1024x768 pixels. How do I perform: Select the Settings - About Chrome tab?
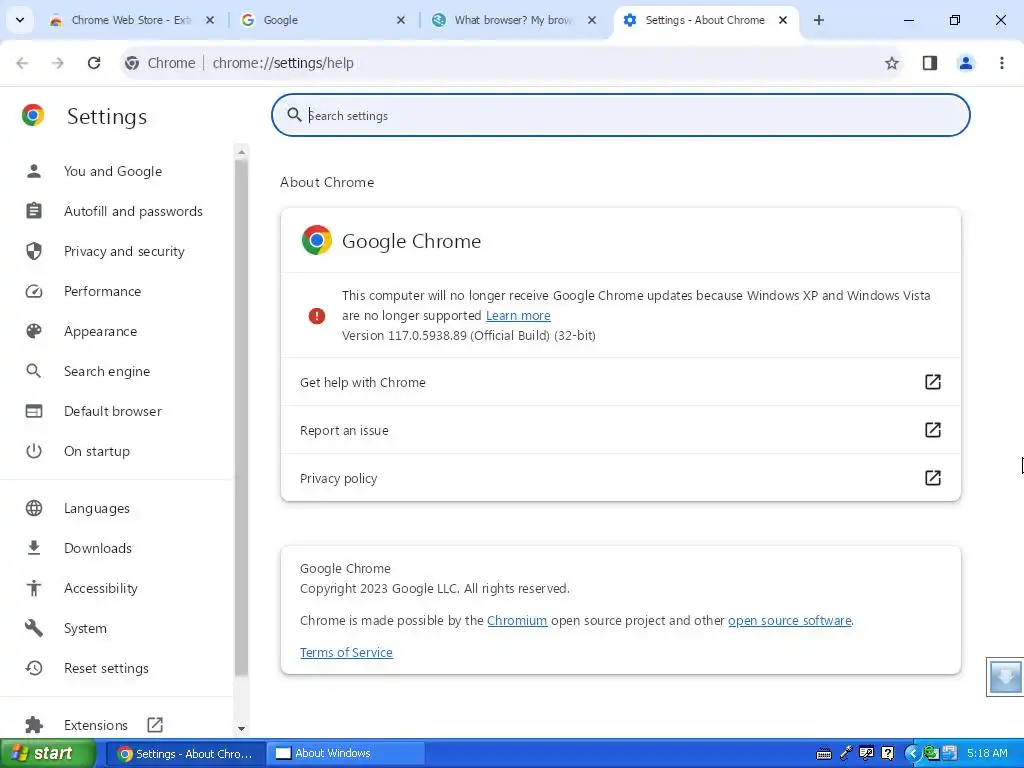pyautogui.click(x=705, y=20)
